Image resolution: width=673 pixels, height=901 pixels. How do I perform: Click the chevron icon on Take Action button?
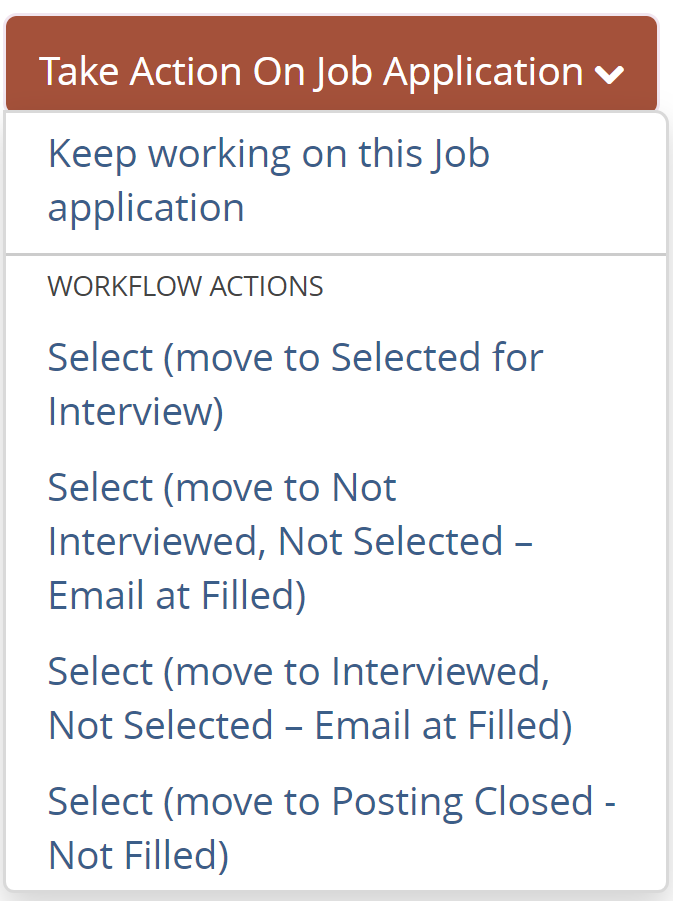(609, 73)
